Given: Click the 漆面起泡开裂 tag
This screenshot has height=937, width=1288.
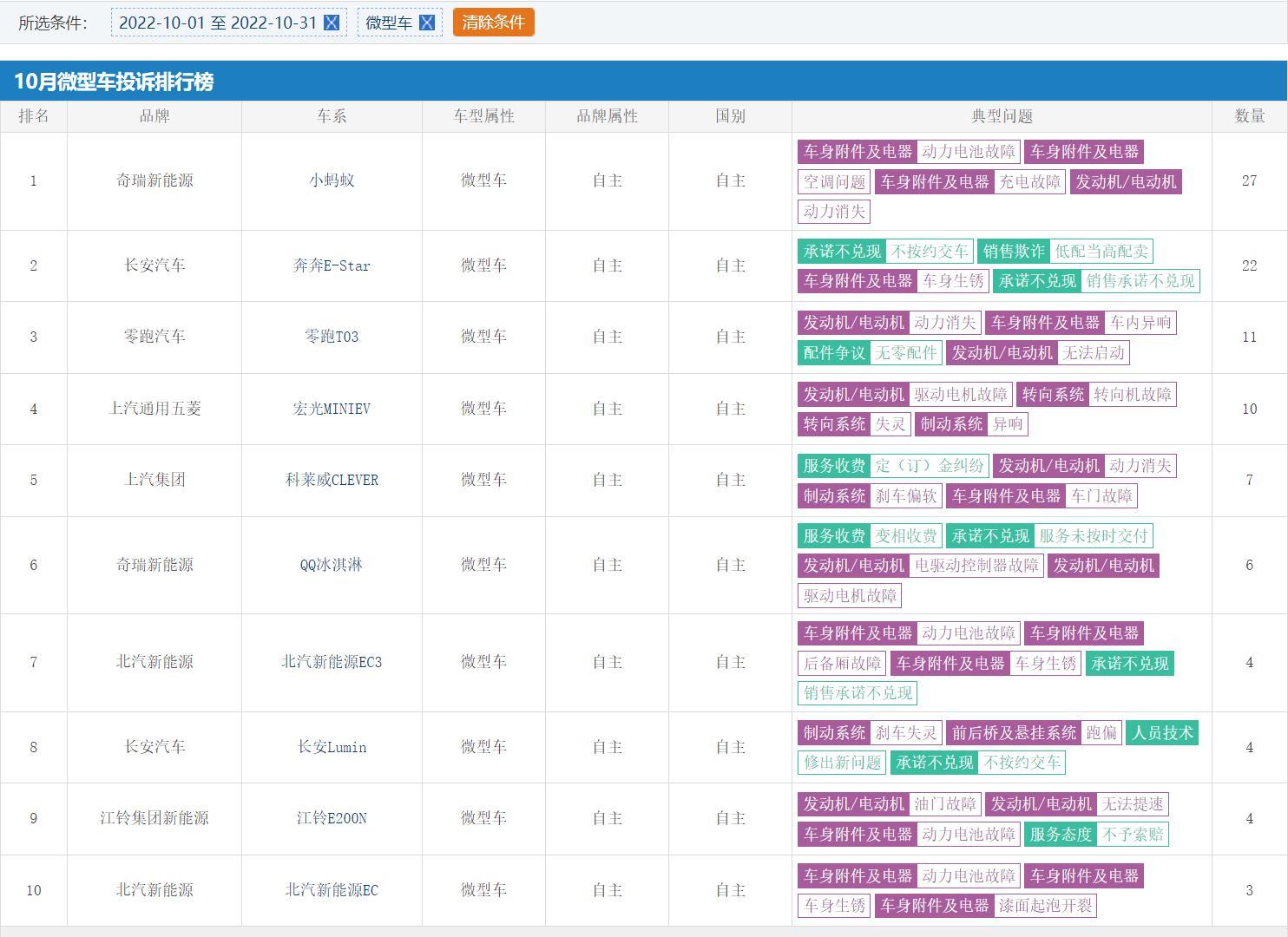Looking at the screenshot, I should tap(1045, 906).
